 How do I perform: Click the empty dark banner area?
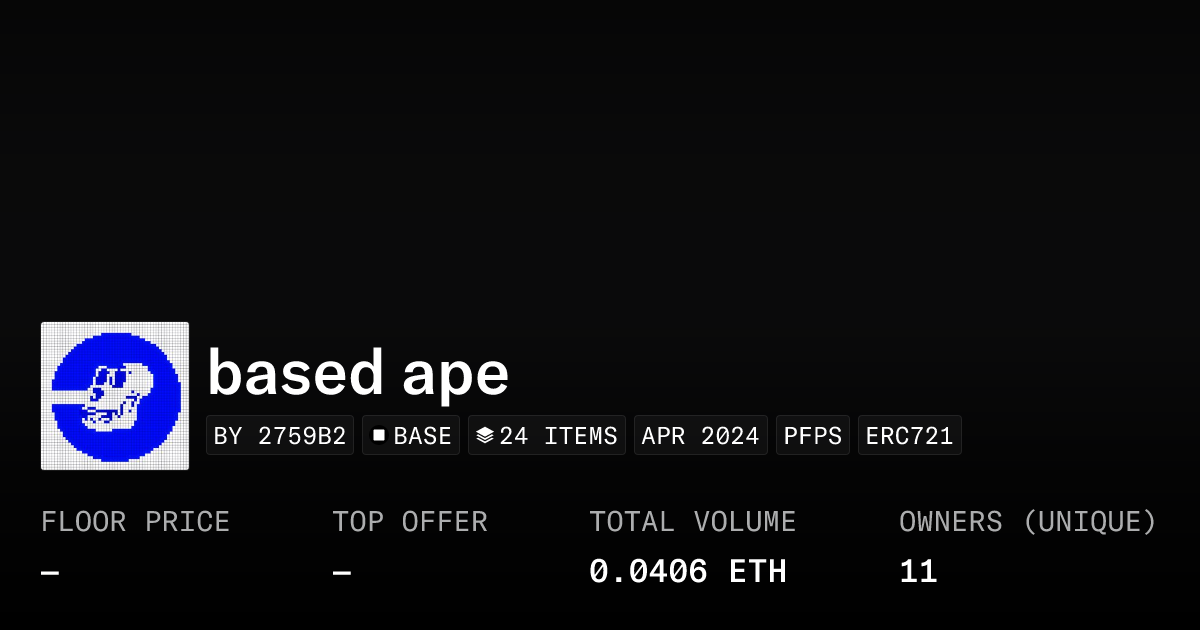[x=600, y=150]
